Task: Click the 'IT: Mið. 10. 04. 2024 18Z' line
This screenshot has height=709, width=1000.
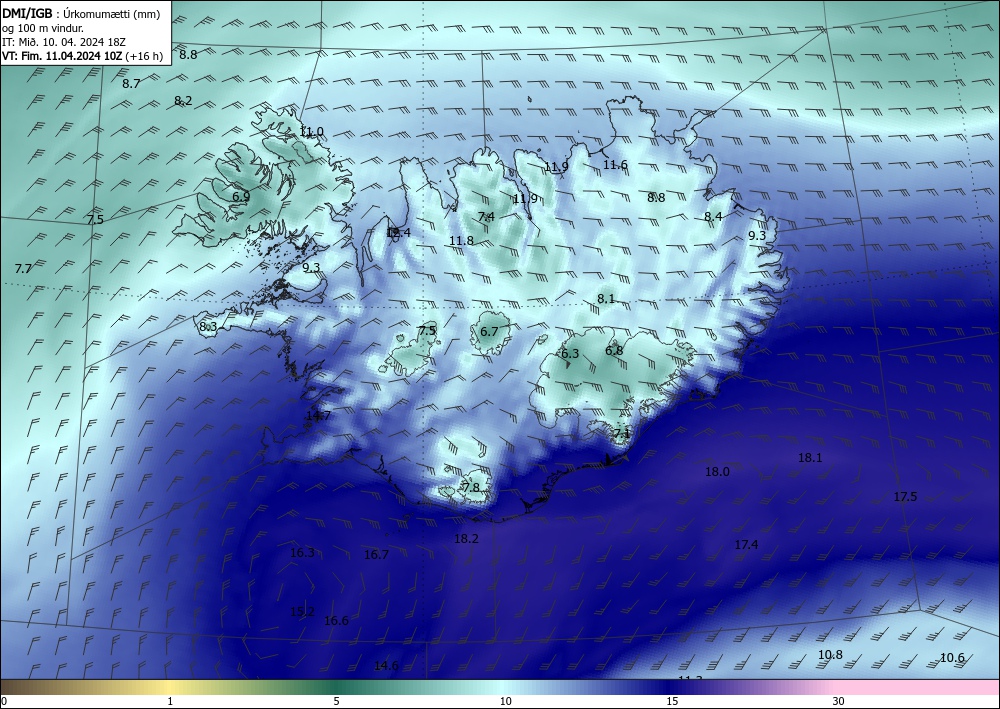Action: pos(64,42)
